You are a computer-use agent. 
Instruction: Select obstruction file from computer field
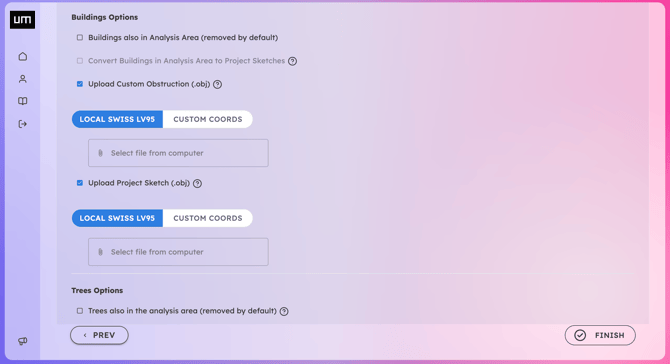point(178,153)
